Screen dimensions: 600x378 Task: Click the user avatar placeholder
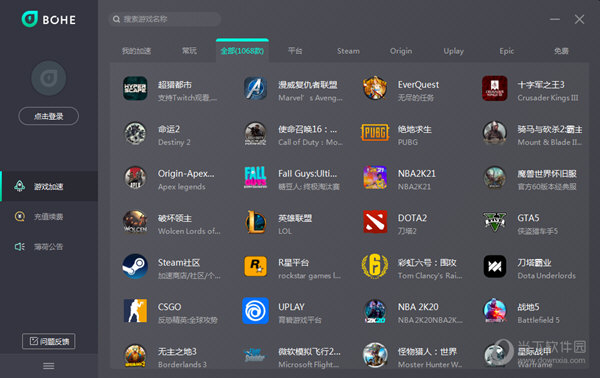click(49, 78)
